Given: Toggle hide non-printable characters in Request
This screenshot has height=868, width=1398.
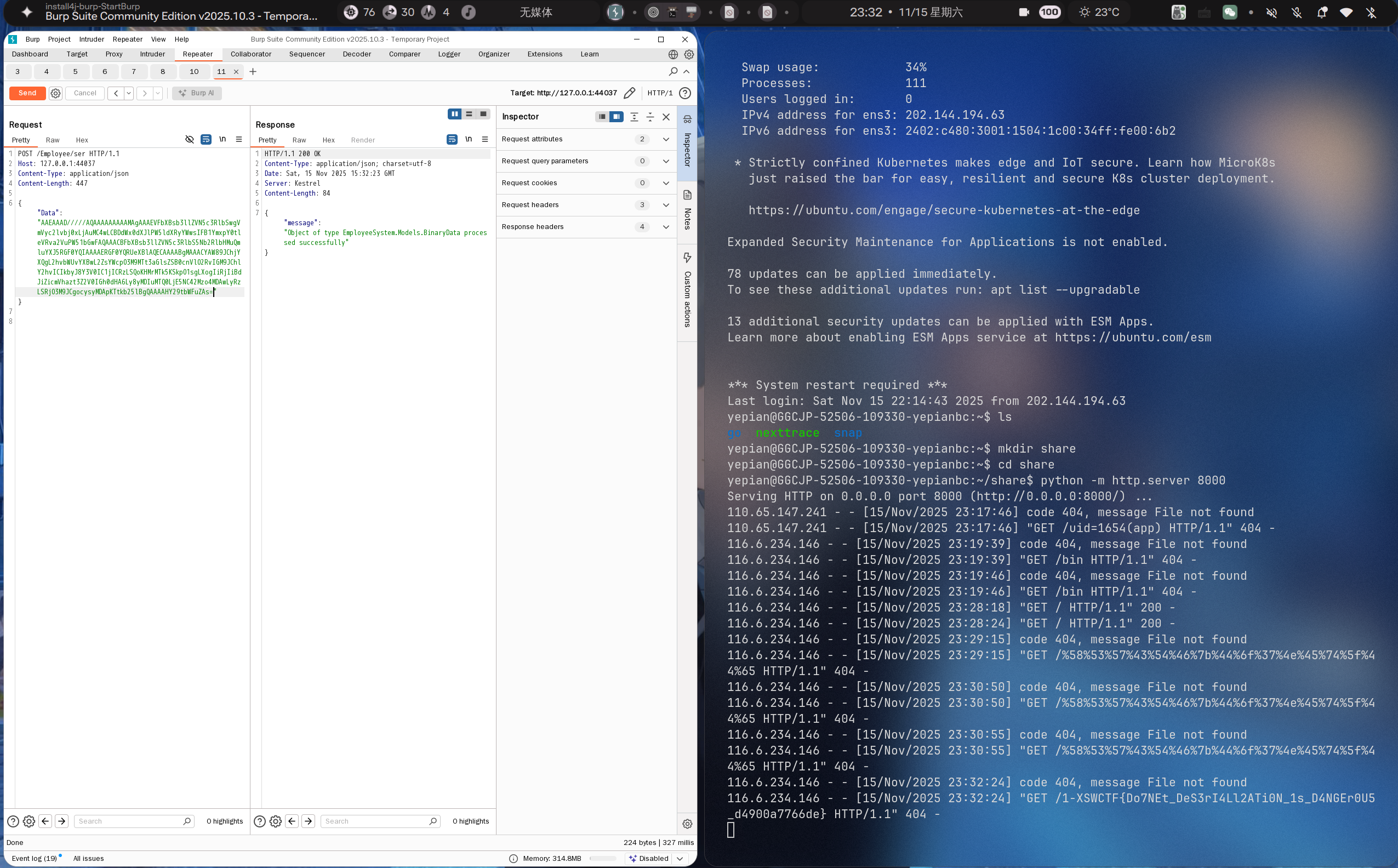Looking at the screenshot, I should point(190,140).
